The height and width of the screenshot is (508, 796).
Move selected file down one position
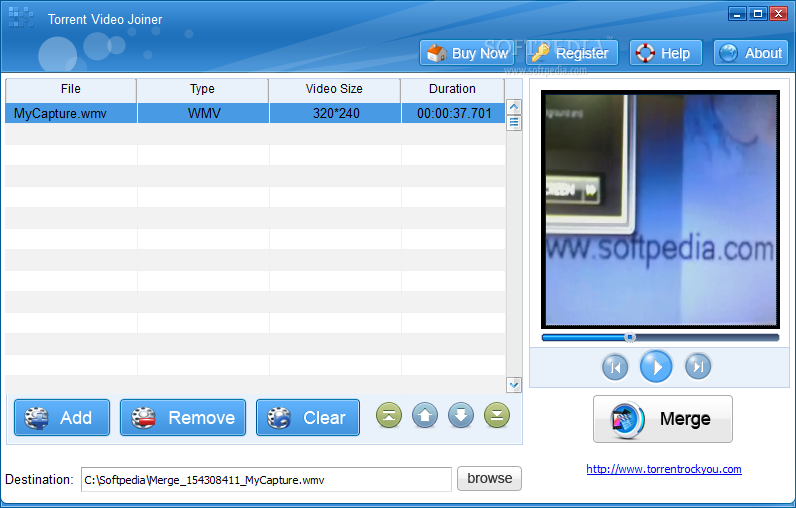[x=461, y=415]
